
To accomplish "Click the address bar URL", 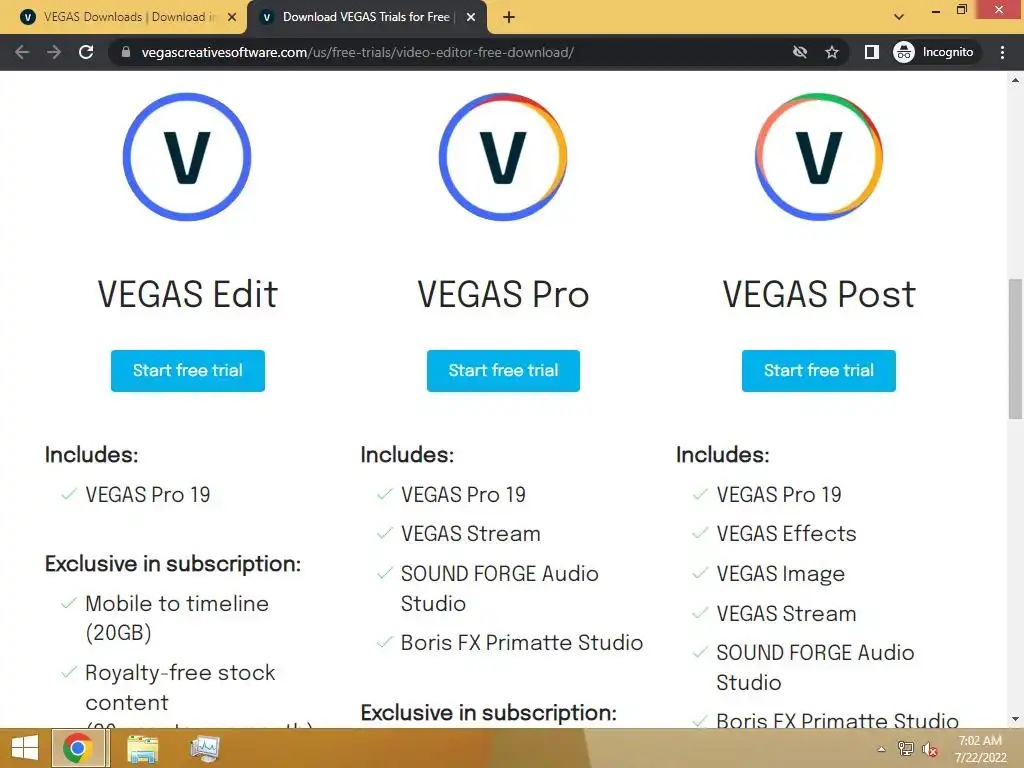I will pyautogui.click(x=358, y=52).
